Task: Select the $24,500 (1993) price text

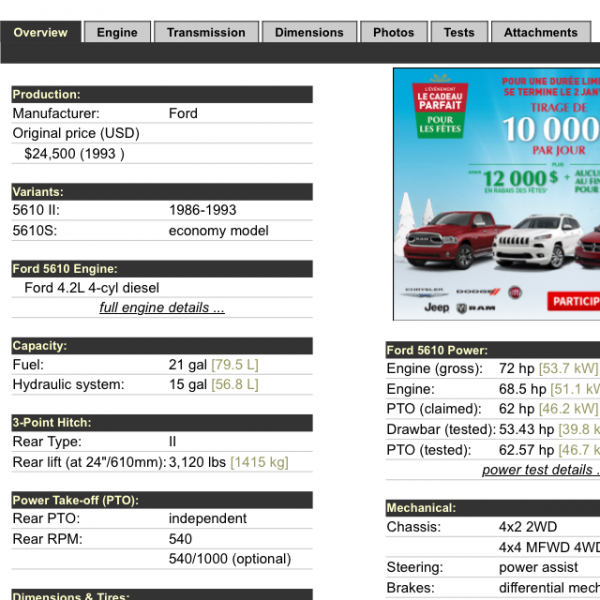Action: (x=74, y=154)
